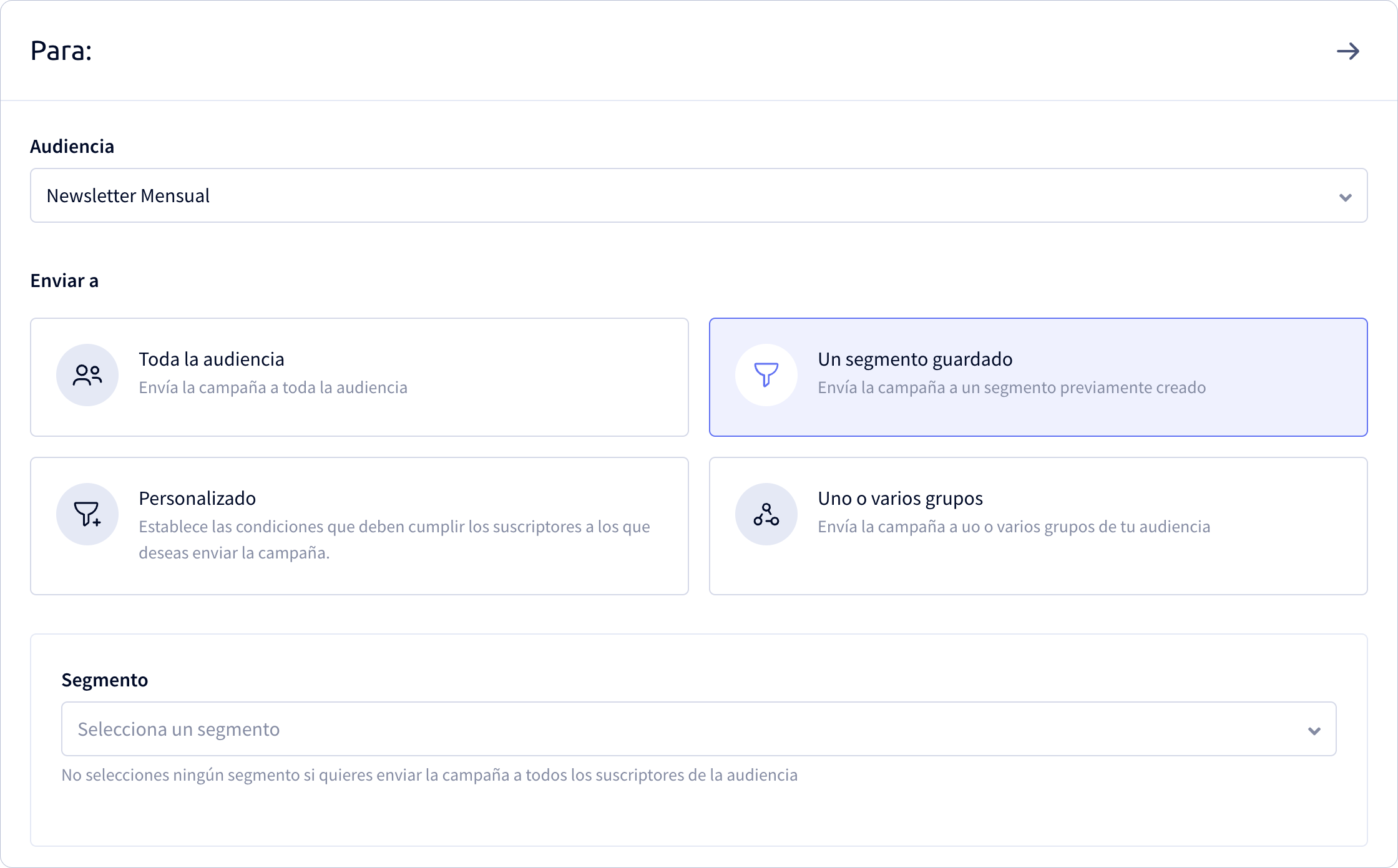Click the people icon for Toda la audiencia

click(x=87, y=375)
